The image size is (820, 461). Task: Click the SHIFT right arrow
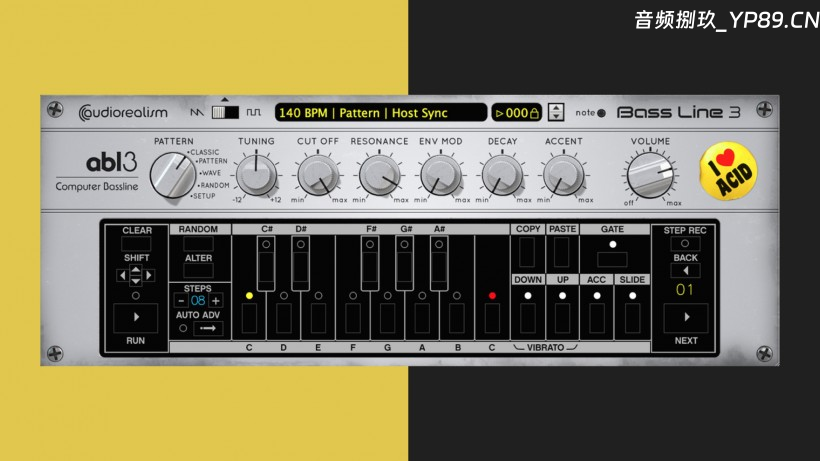pos(150,275)
